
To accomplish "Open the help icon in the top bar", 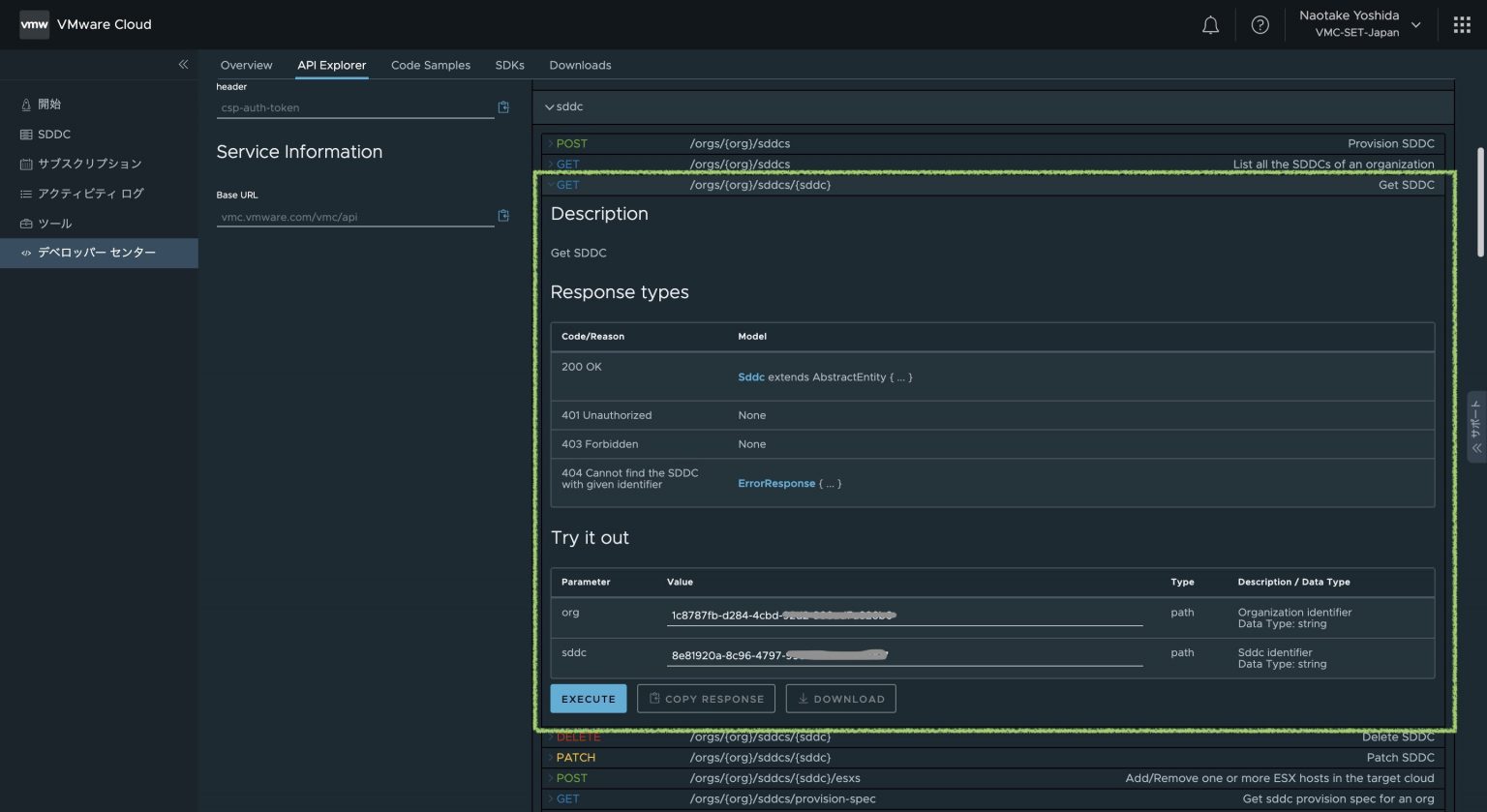I will pos(1259,24).
